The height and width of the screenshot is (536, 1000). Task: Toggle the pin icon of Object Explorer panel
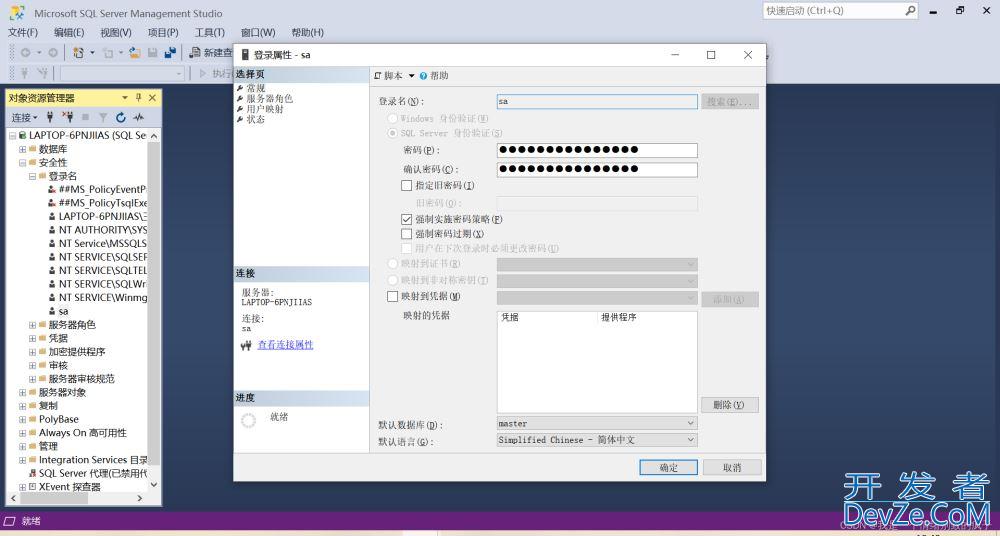click(138, 98)
